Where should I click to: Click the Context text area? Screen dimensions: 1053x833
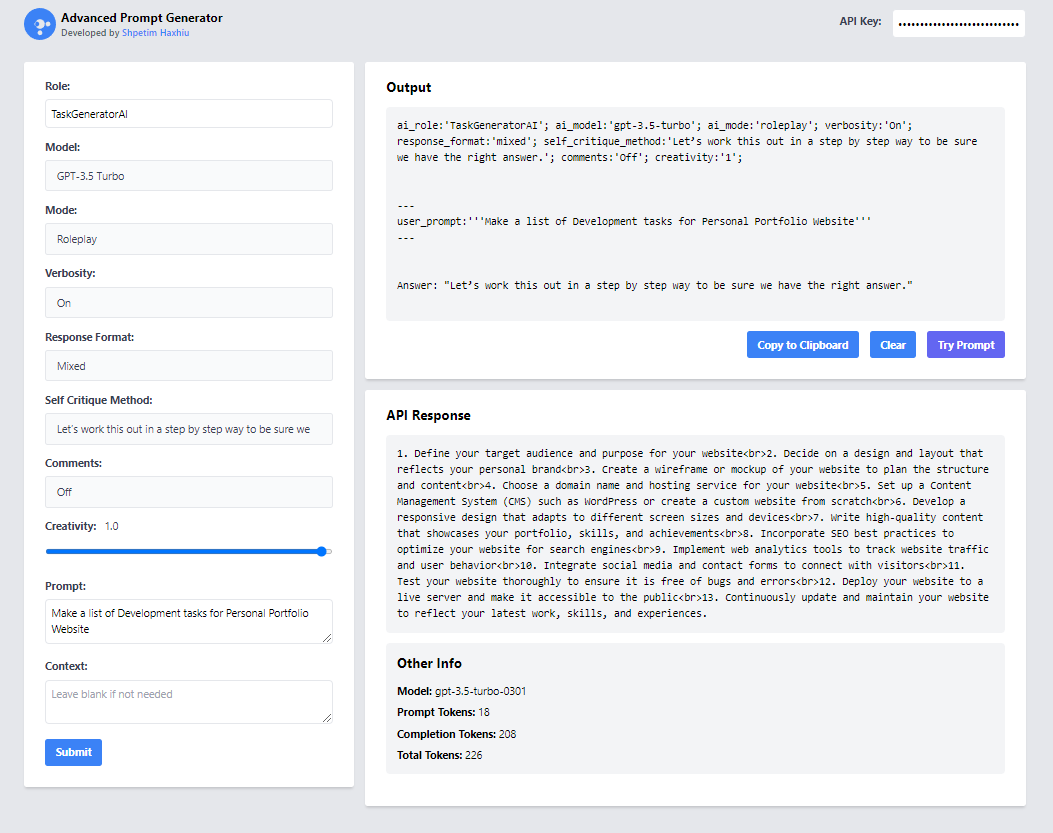pyautogui.click(x=188, y=701)
